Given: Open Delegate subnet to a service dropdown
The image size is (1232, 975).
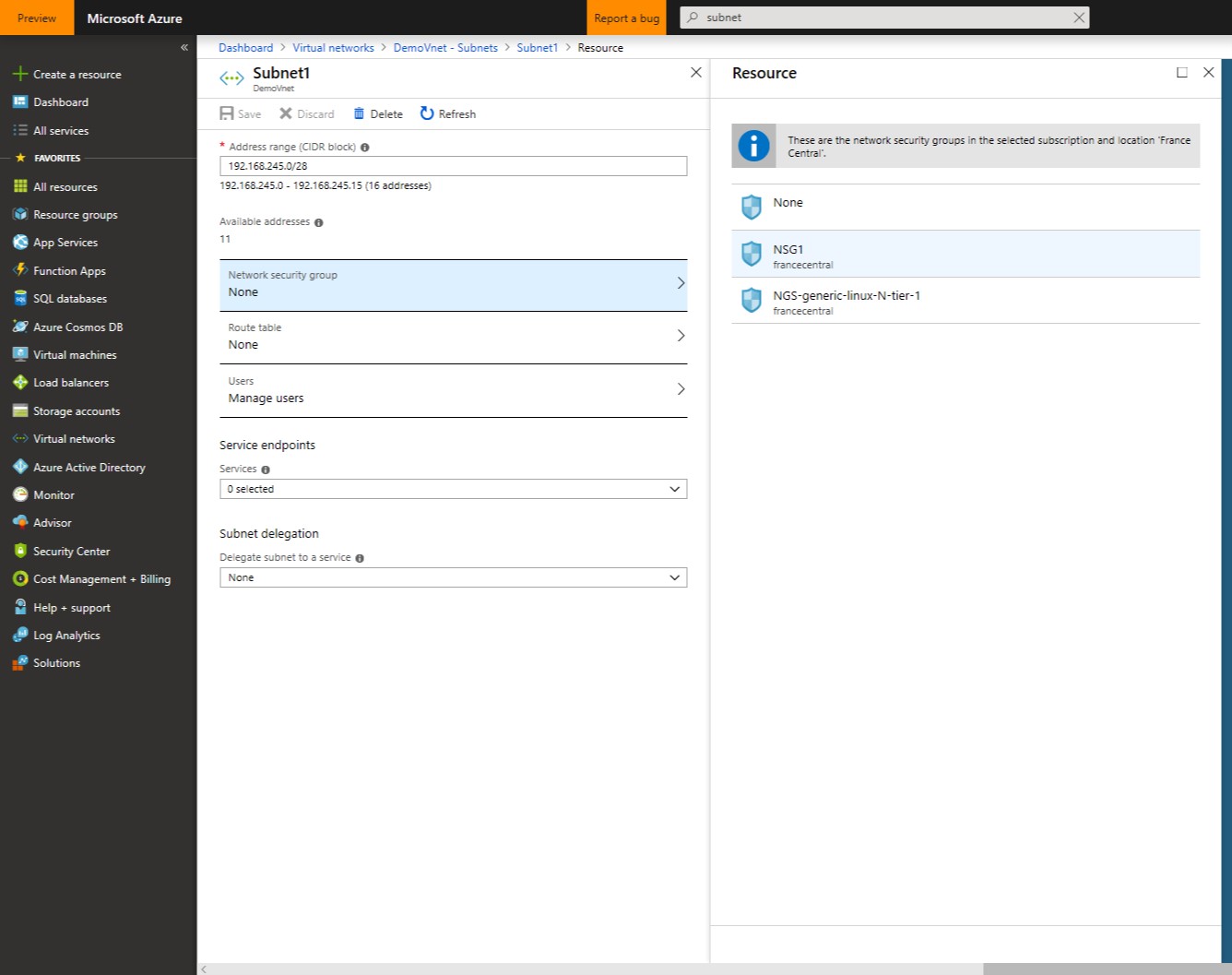Looking at the screenshot, I should [454, 577].
